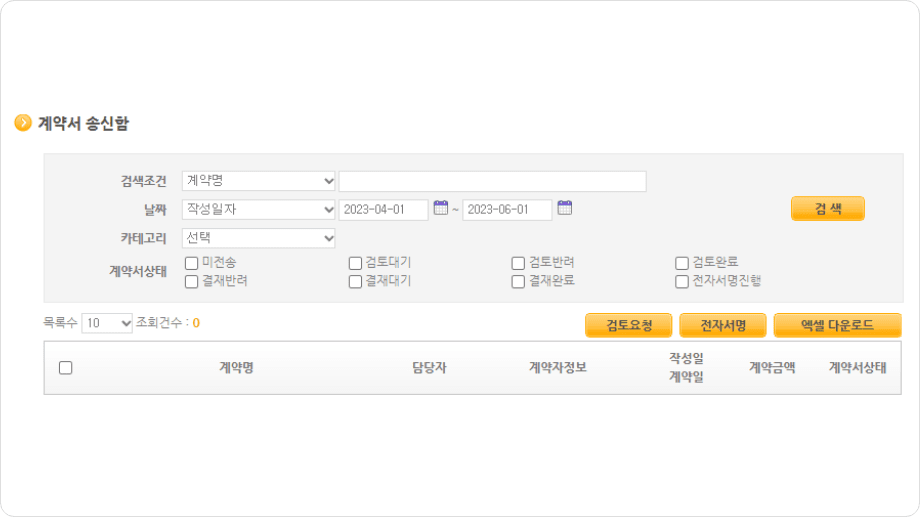Check the 검토반려 status checkbox
The height and width of the screenshot is (517, 920).
pos(518,263)
